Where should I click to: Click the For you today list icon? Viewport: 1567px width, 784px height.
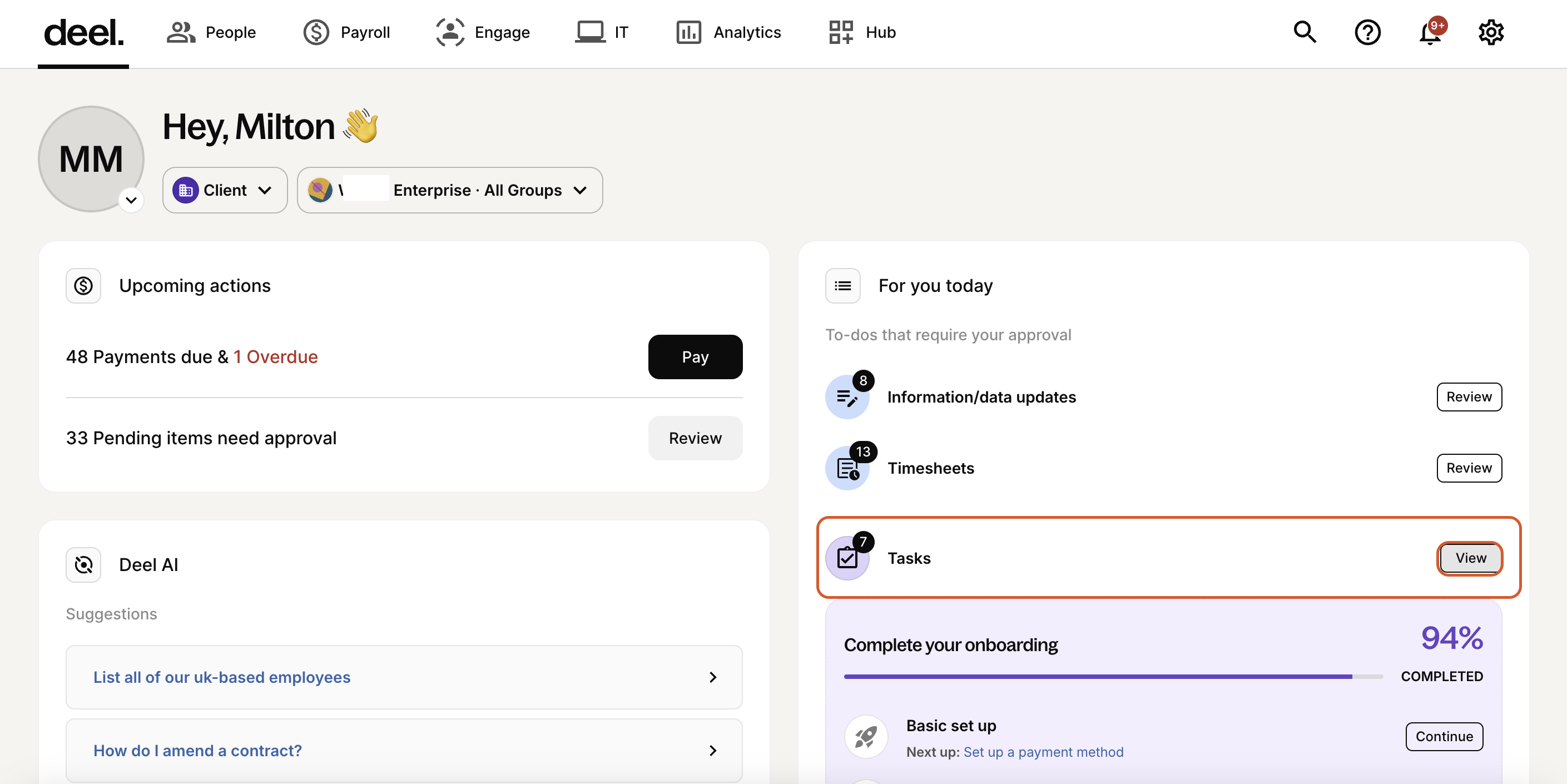point(842,286)
